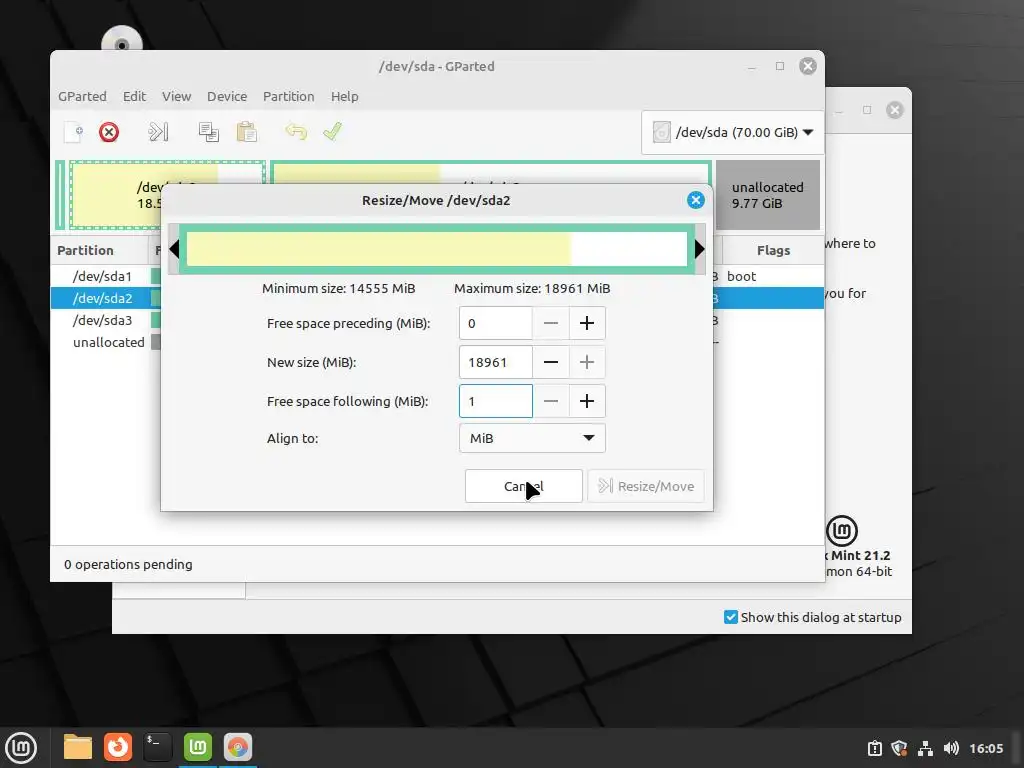Decrease the New size value
1024x768 pixels.
coord(551,362)
